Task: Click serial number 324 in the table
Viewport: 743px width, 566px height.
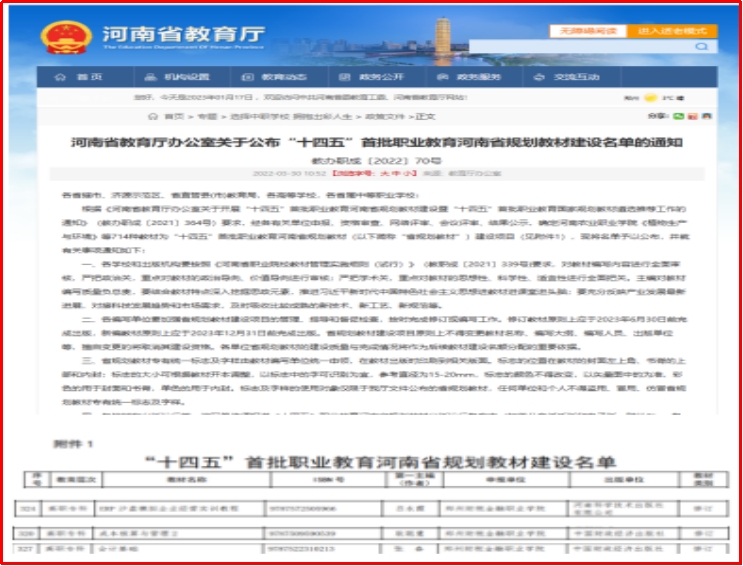Action: tap(28, 509)
